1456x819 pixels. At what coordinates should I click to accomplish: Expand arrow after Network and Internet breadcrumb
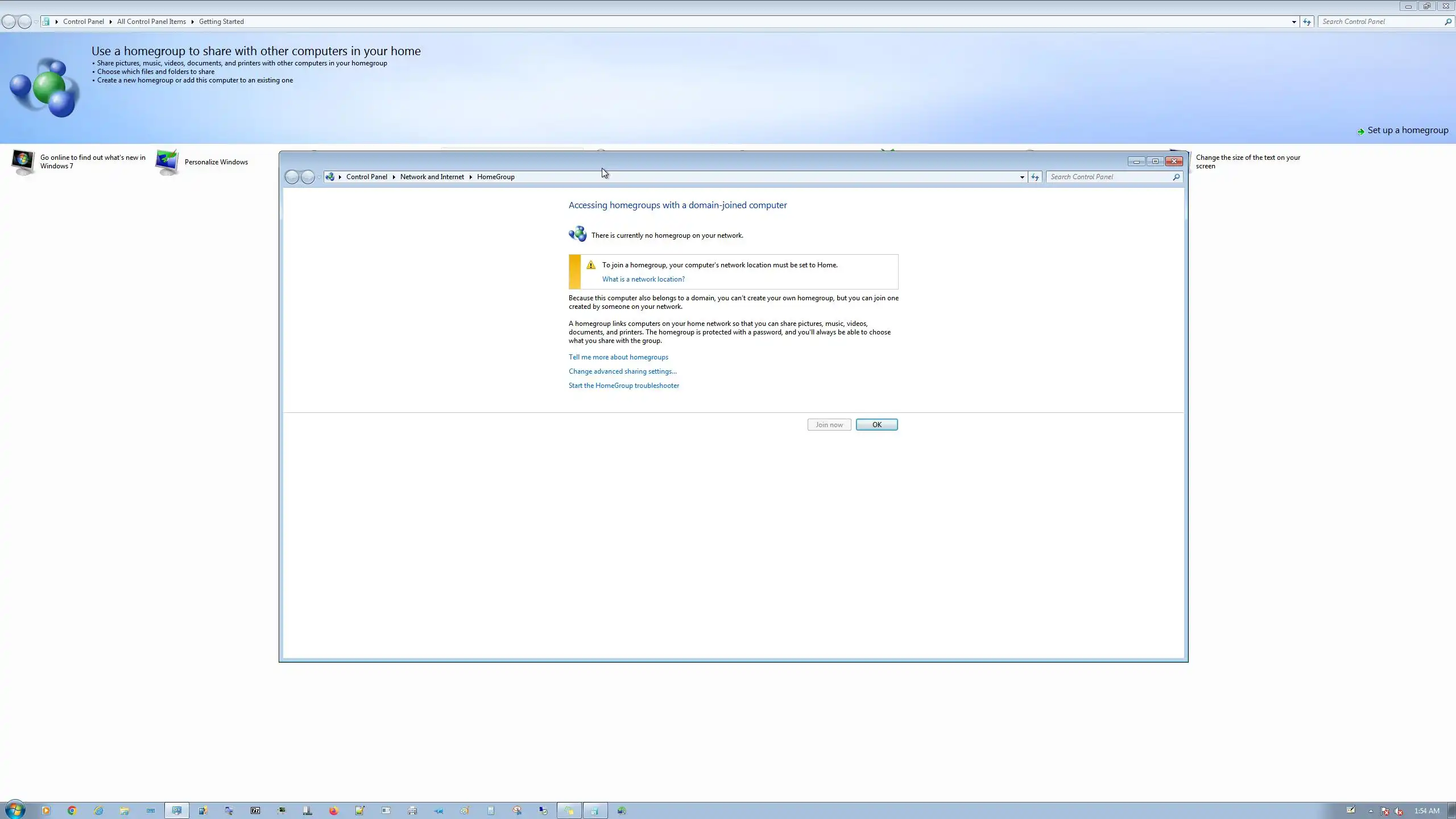471,177
